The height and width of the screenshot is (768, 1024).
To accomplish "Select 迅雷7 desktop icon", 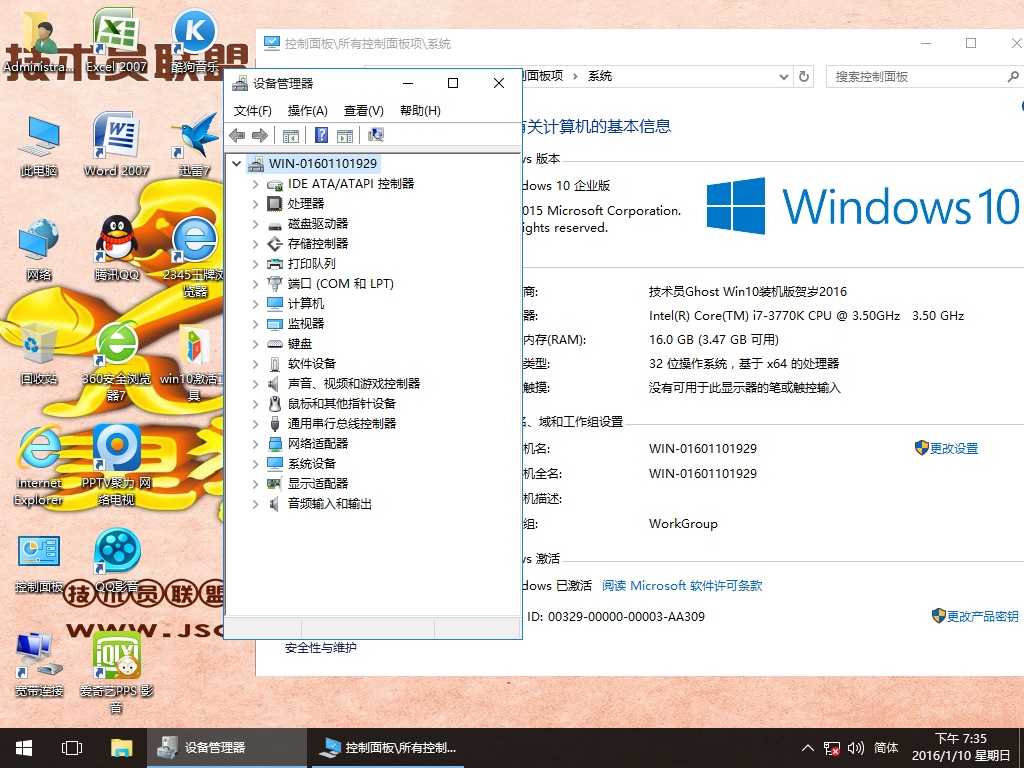I will (195, 144).
